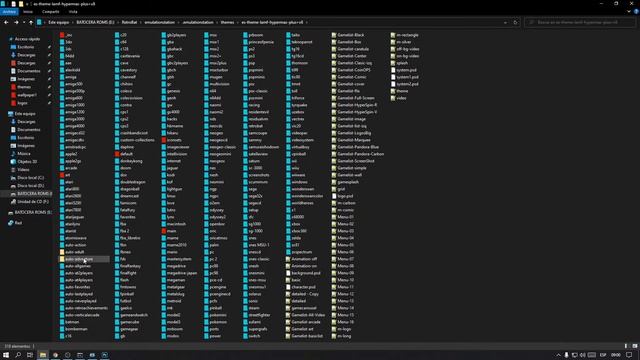This screenshot has height=360, width=640.
Task: Show hidden system tray icons
Action: point(558,355)
